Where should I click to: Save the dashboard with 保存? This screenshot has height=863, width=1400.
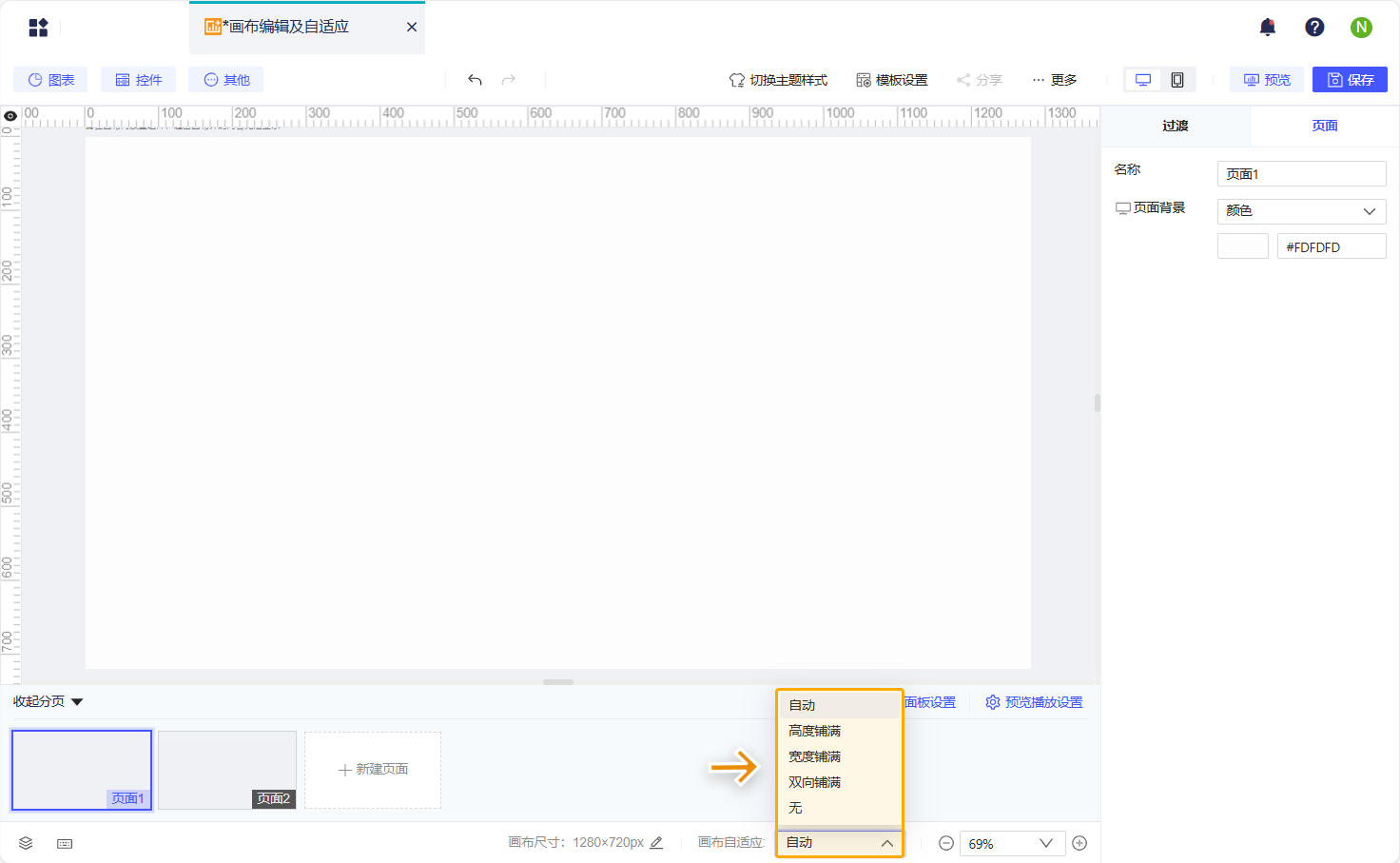coord(1350,80)
